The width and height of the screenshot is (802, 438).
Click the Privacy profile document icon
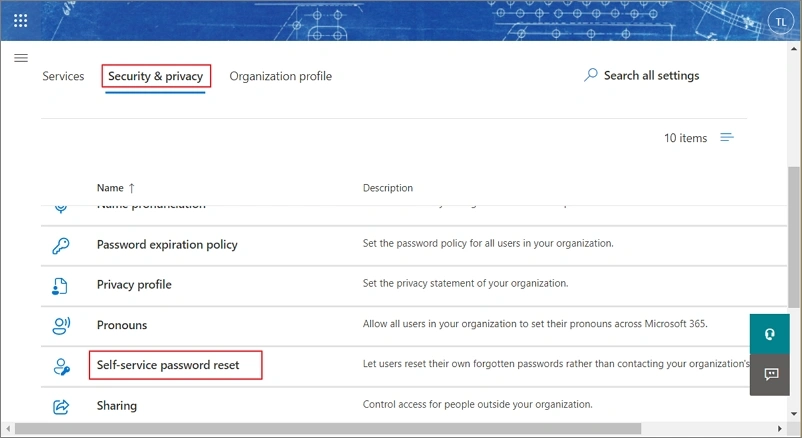(60, 286)
